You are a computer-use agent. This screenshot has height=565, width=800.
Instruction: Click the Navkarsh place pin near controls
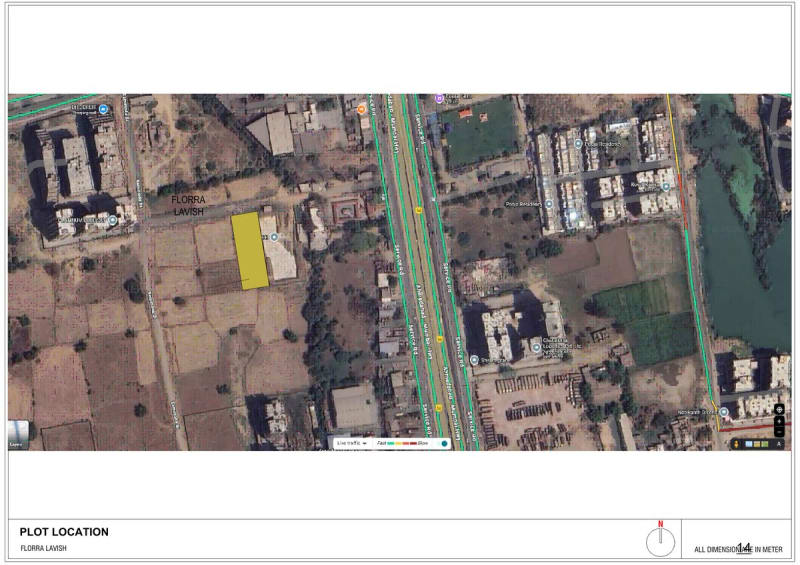pos(723,412)
